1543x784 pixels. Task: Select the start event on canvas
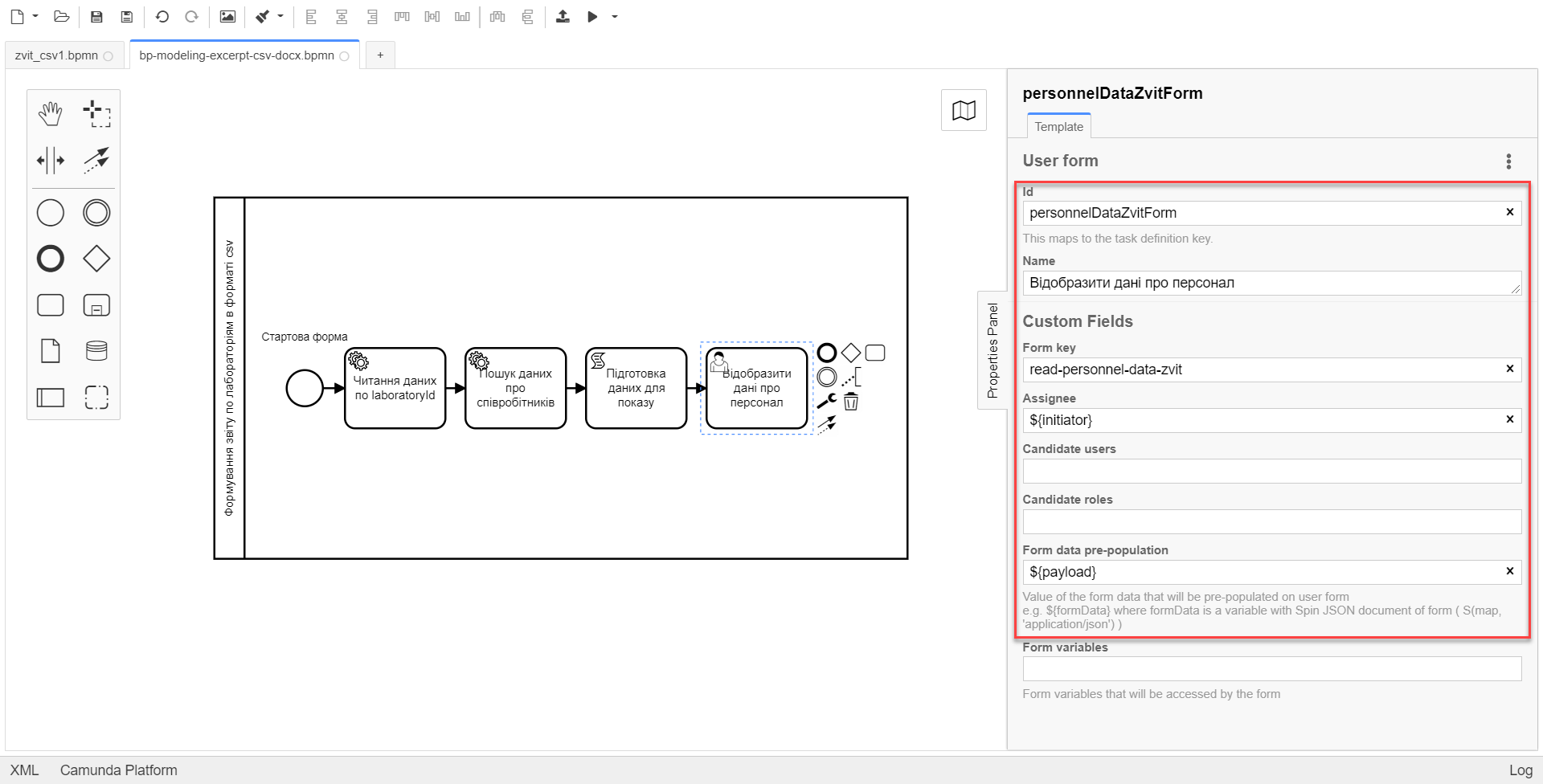pos(305,389)
